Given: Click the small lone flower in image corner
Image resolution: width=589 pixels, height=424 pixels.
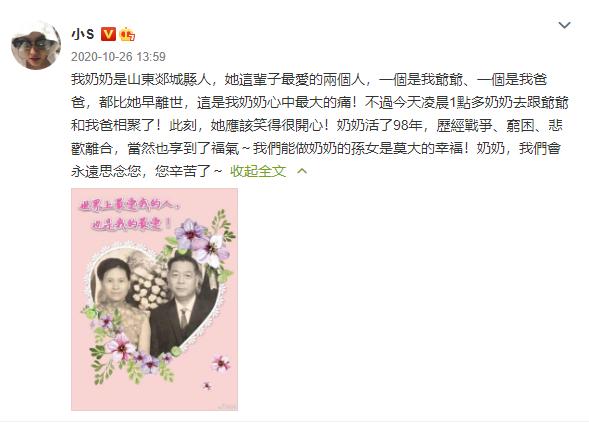Looking at the screenshot, I should click(x=220, y=363).
